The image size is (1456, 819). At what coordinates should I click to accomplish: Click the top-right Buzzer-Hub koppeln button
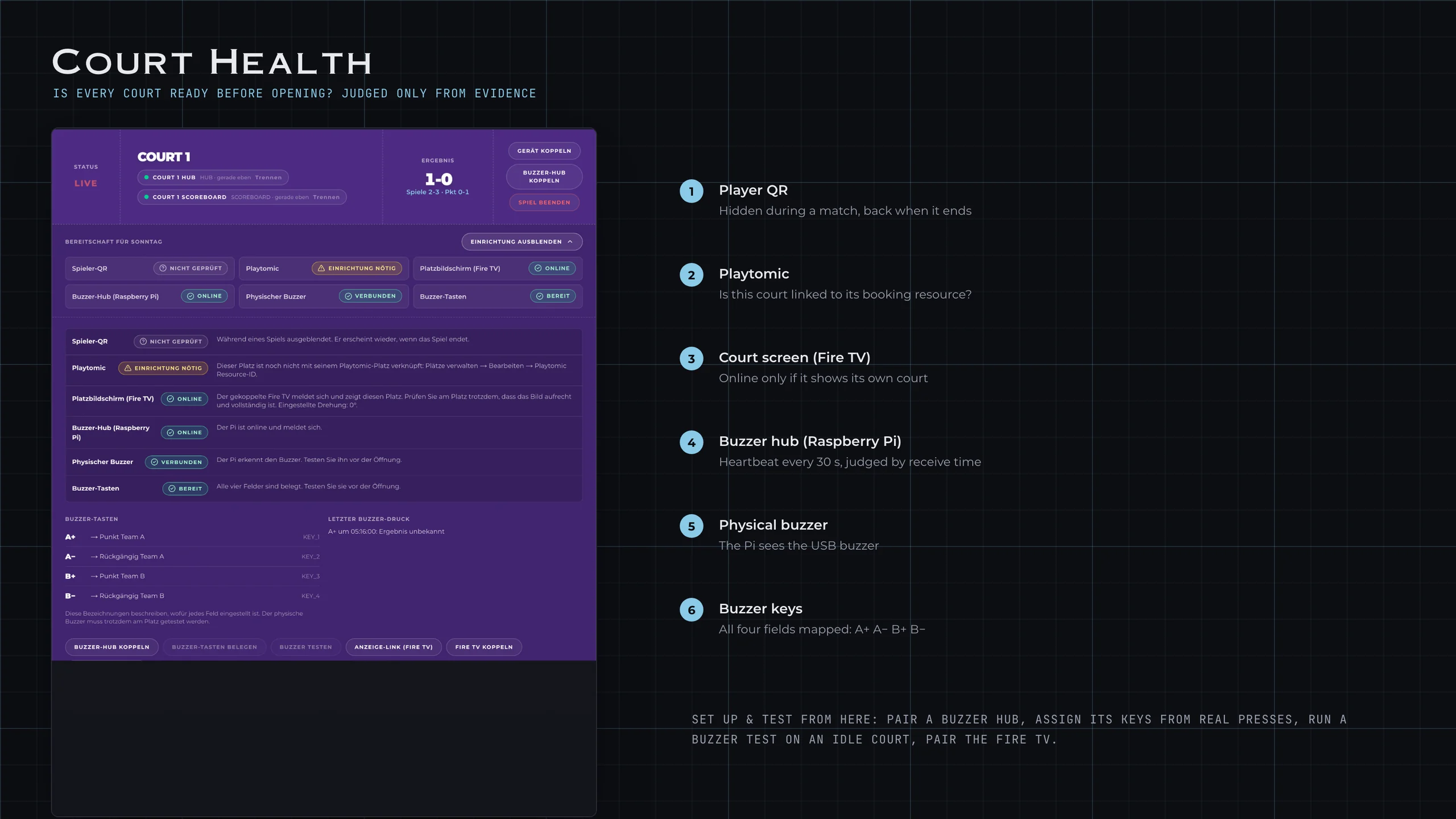(x=544, y=177)
